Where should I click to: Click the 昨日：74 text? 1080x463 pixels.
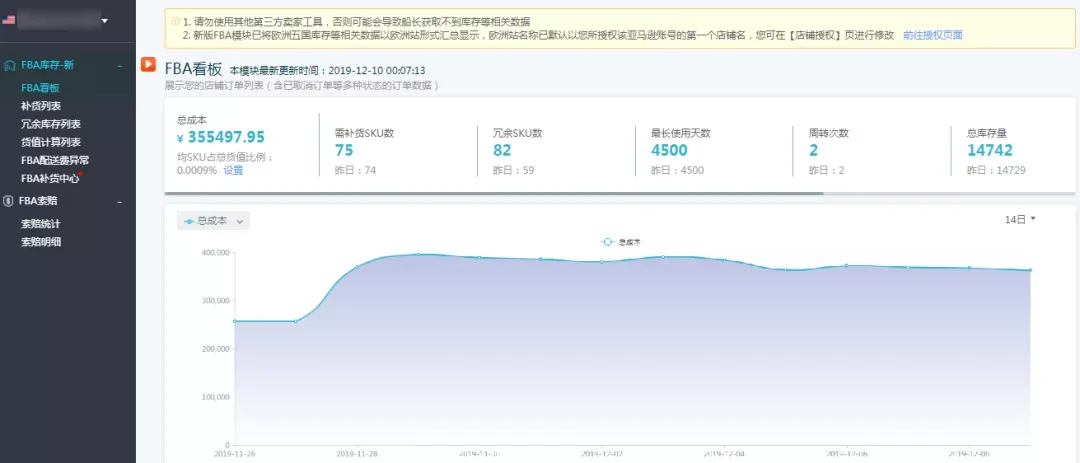[x=355, y=170]
